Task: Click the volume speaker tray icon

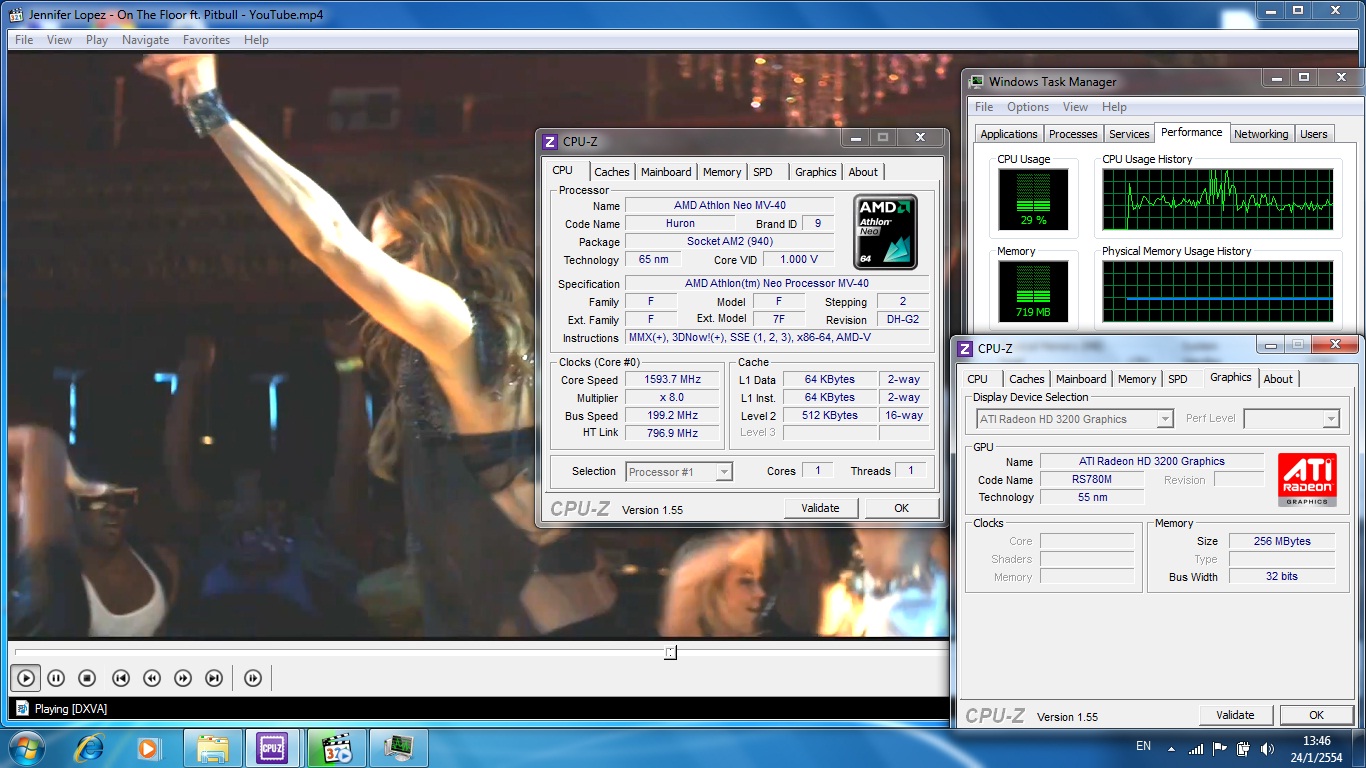Action: click(x=1268, y=748)
